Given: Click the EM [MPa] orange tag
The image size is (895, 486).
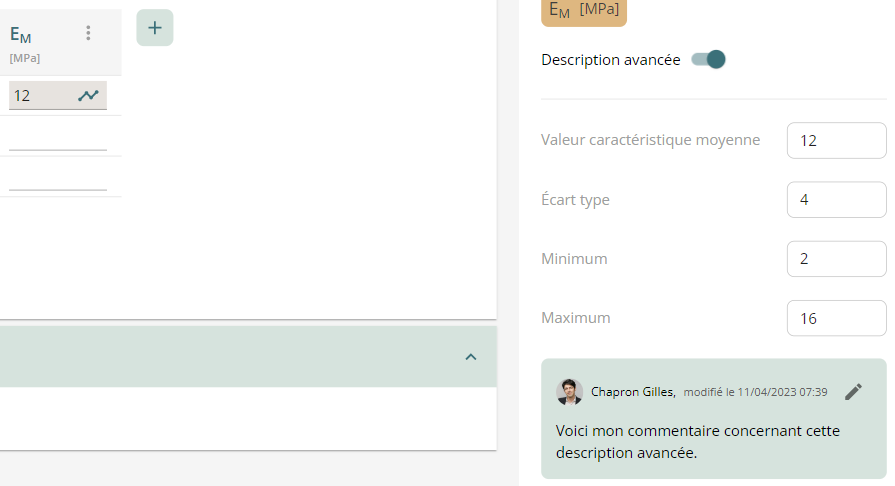Looking at the screenshot, I should tap(584, 10).
